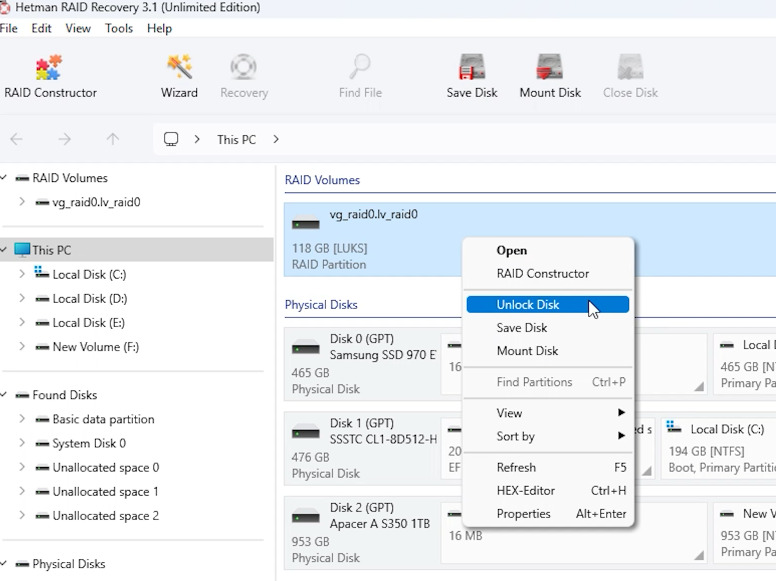Open the Help menu
Image resolution: width=776 pixels, height=581 pixels.
[x=159, y=28]
